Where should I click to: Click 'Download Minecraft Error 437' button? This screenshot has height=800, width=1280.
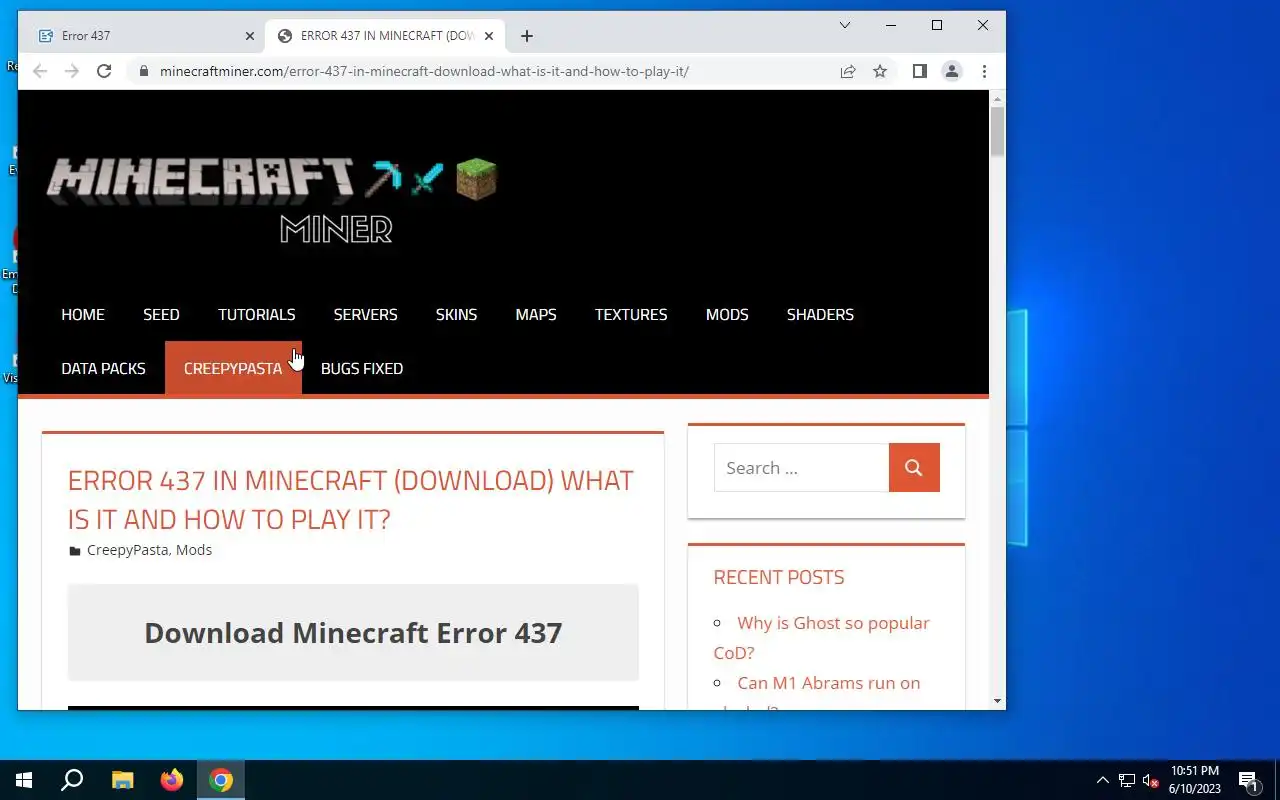point(353,632)
